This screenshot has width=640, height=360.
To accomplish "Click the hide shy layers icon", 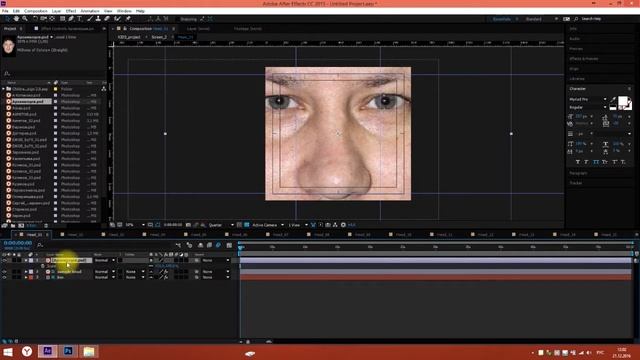I will coord(200,245).
